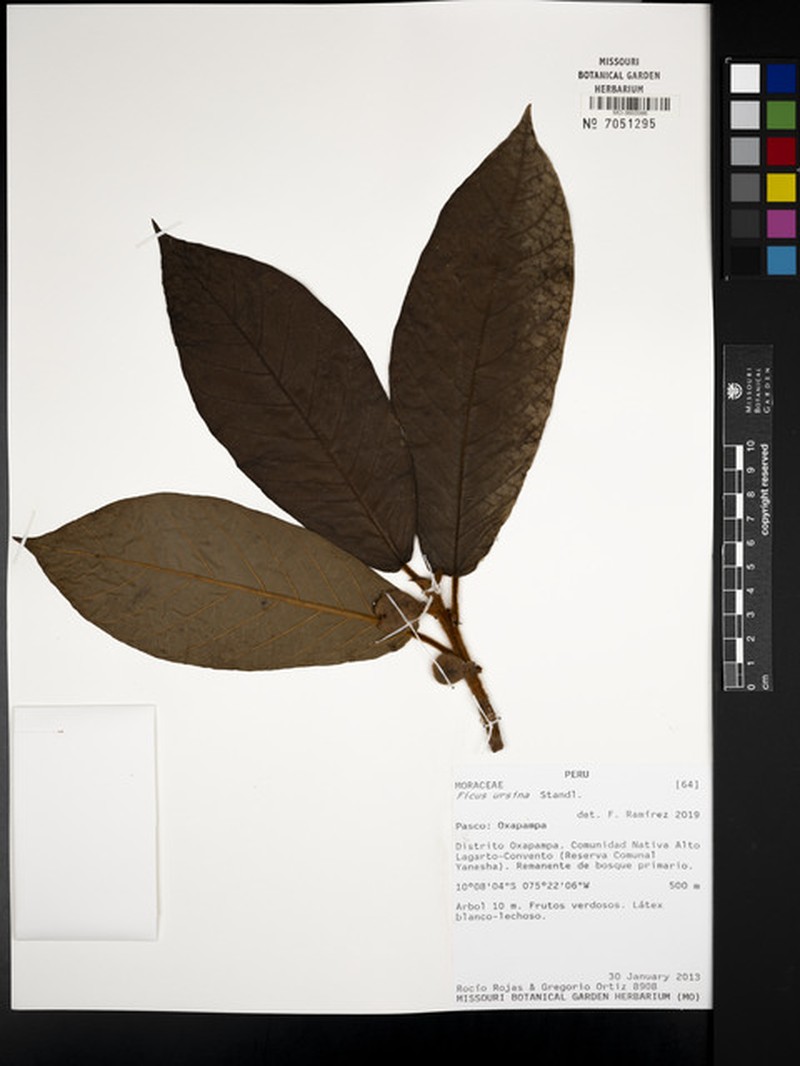Click the blank fragment envelope on the sheet

[85, 823]
